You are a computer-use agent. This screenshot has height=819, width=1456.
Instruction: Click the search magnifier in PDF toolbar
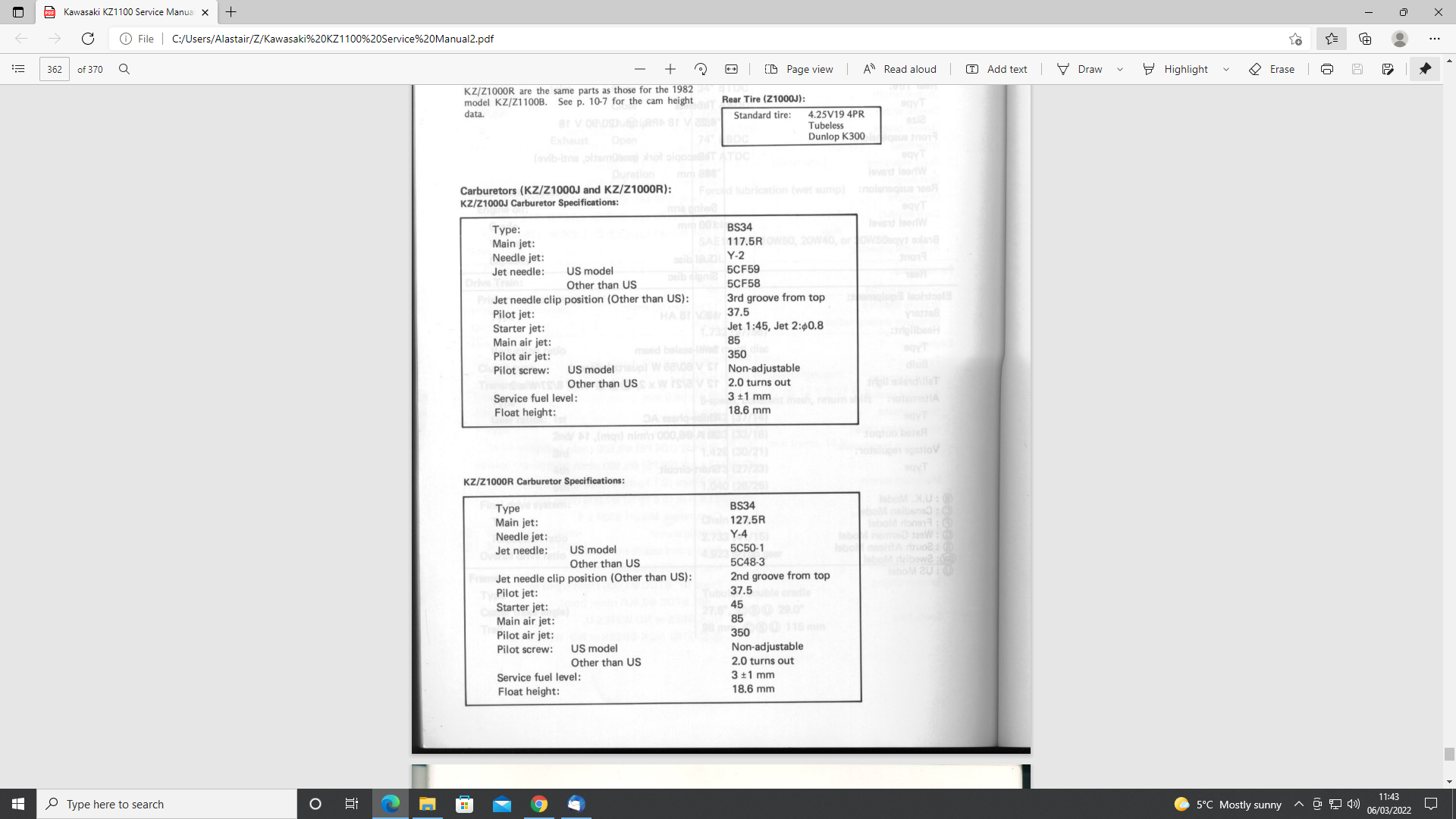click(x=124, y=69)
